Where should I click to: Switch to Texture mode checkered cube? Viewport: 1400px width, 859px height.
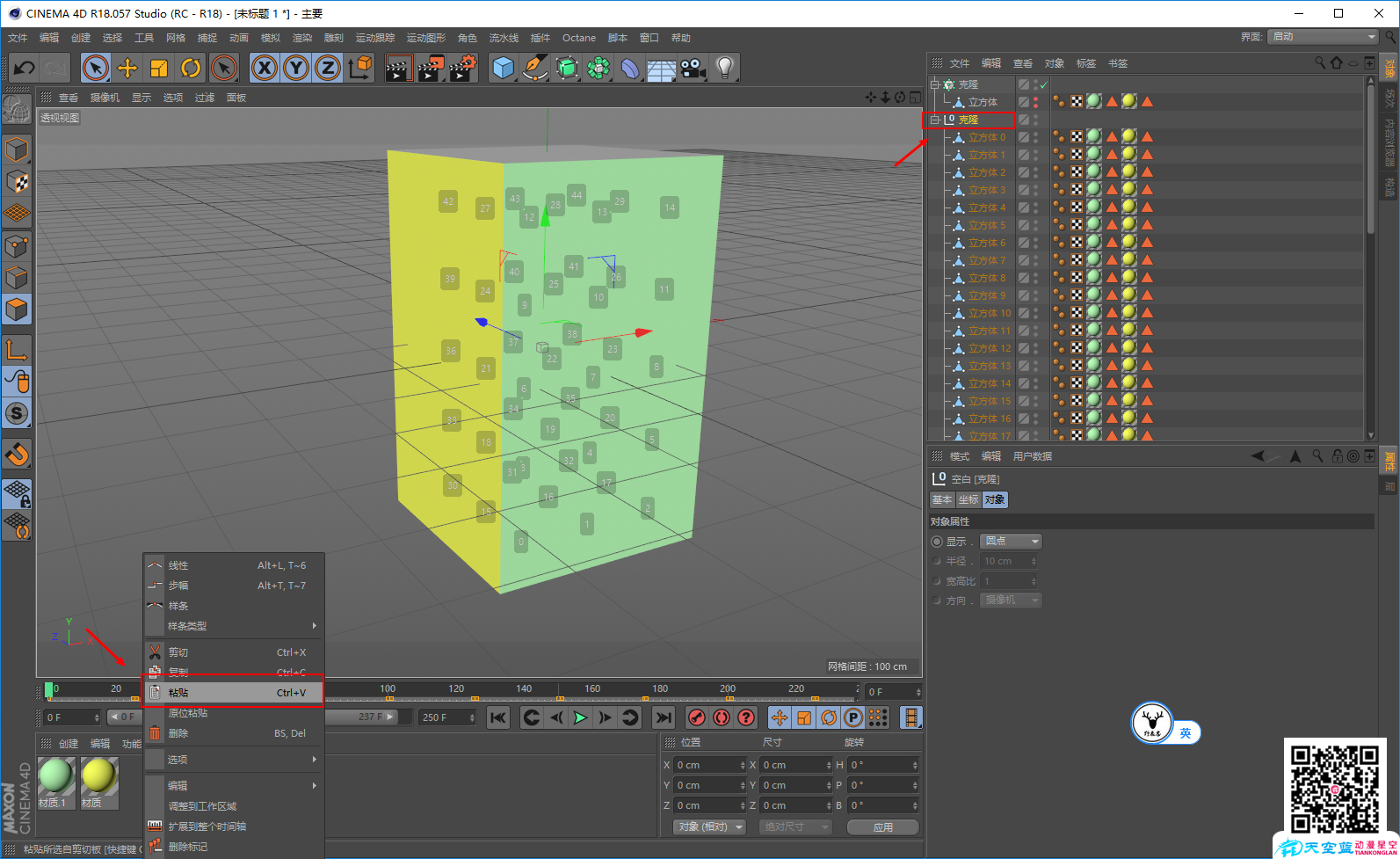point(17,181)
